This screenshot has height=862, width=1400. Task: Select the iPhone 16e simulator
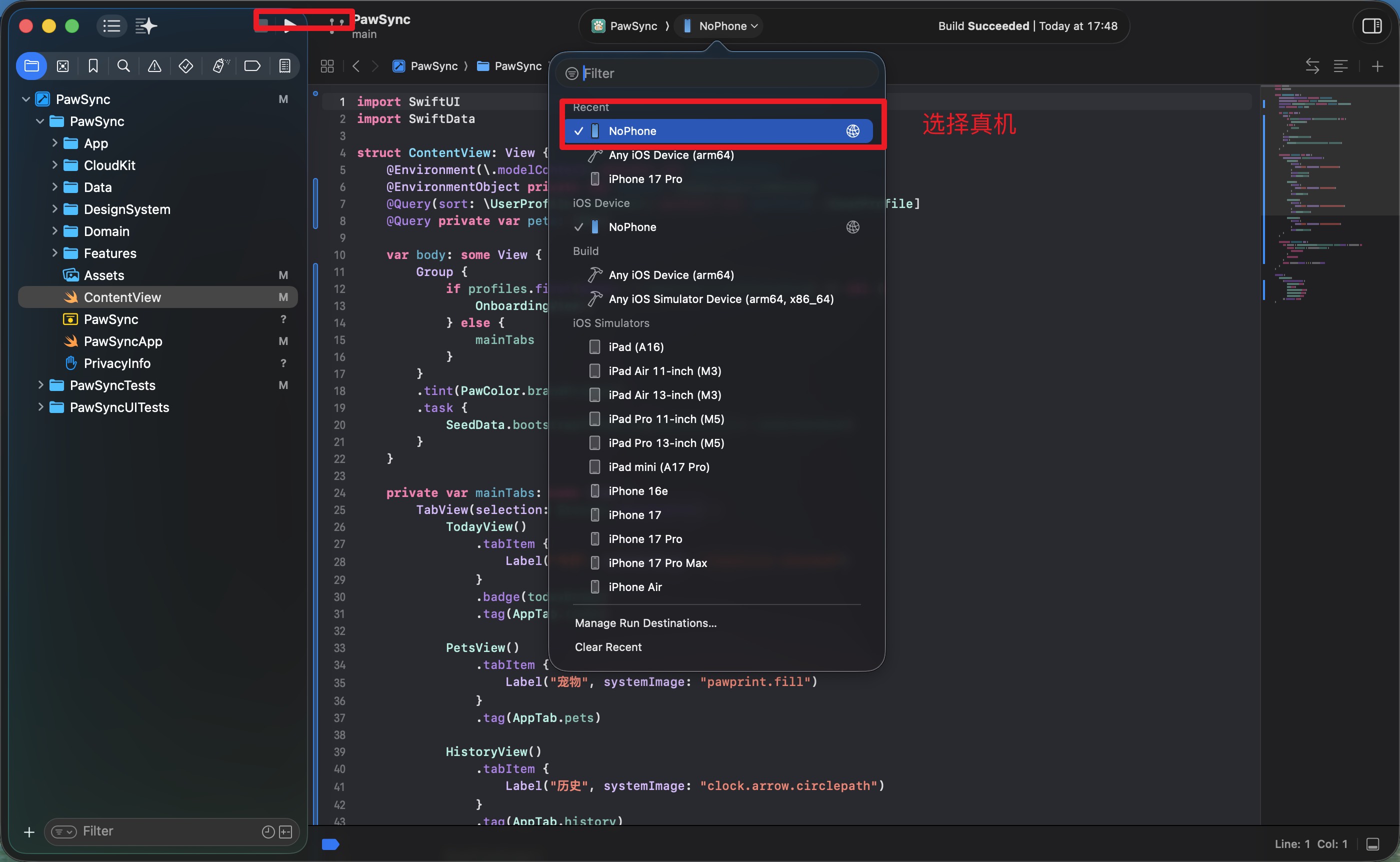(x=719, y=491)
